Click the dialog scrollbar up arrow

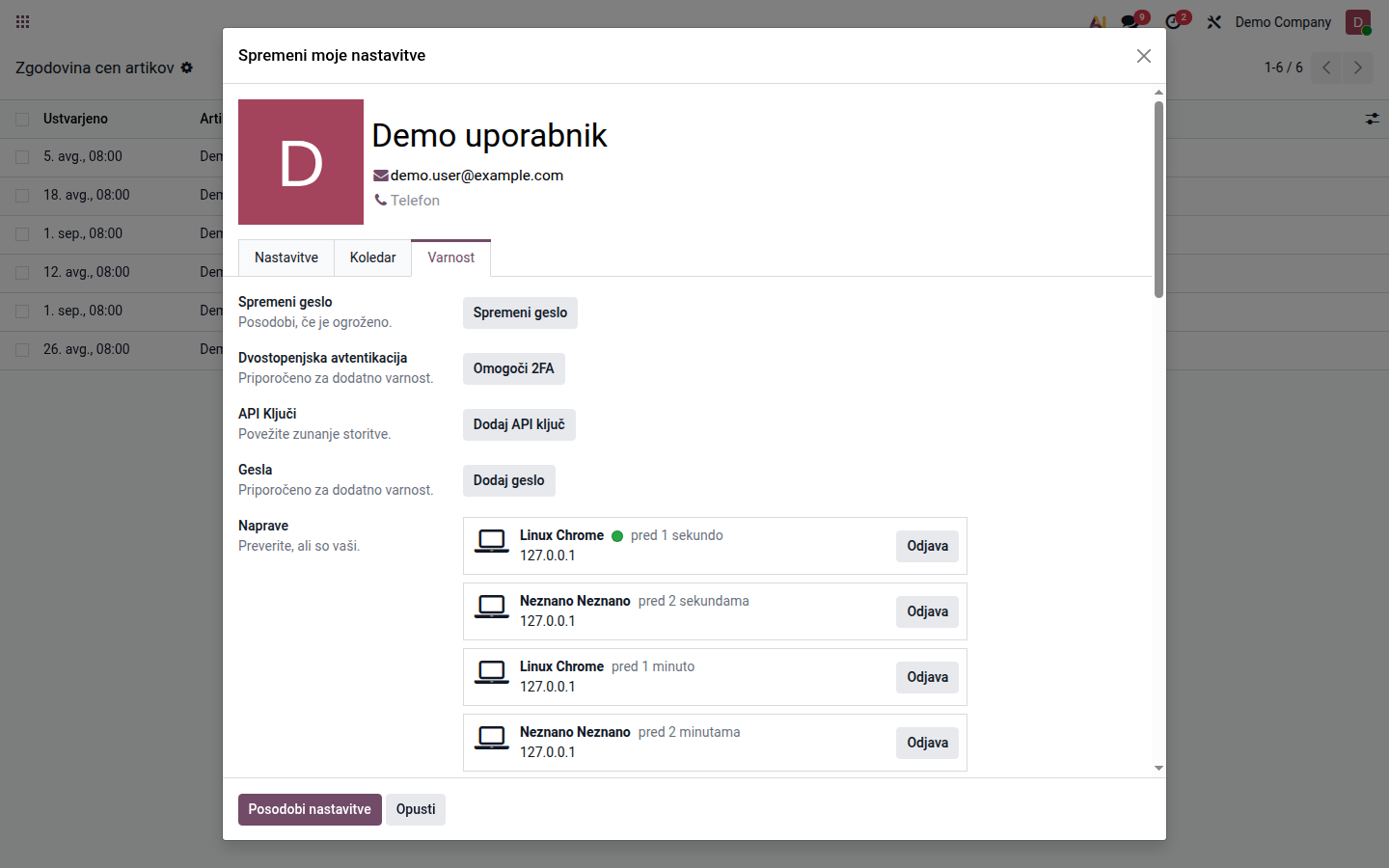tap(1158, 93)
